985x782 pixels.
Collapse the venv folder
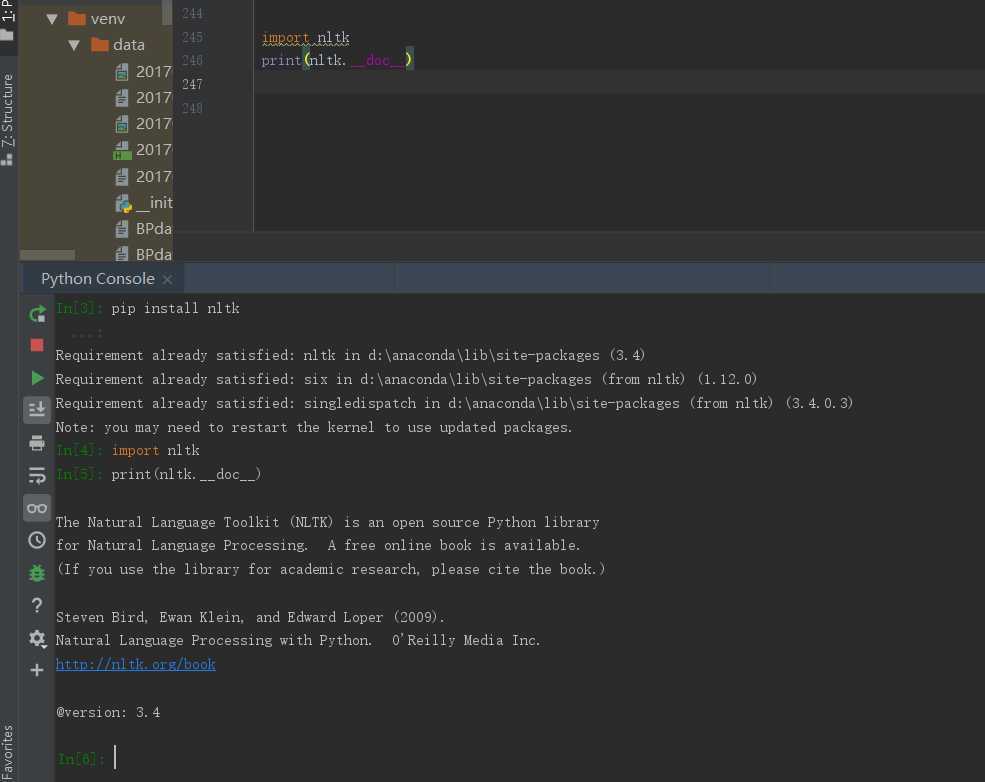pos(52,19)
